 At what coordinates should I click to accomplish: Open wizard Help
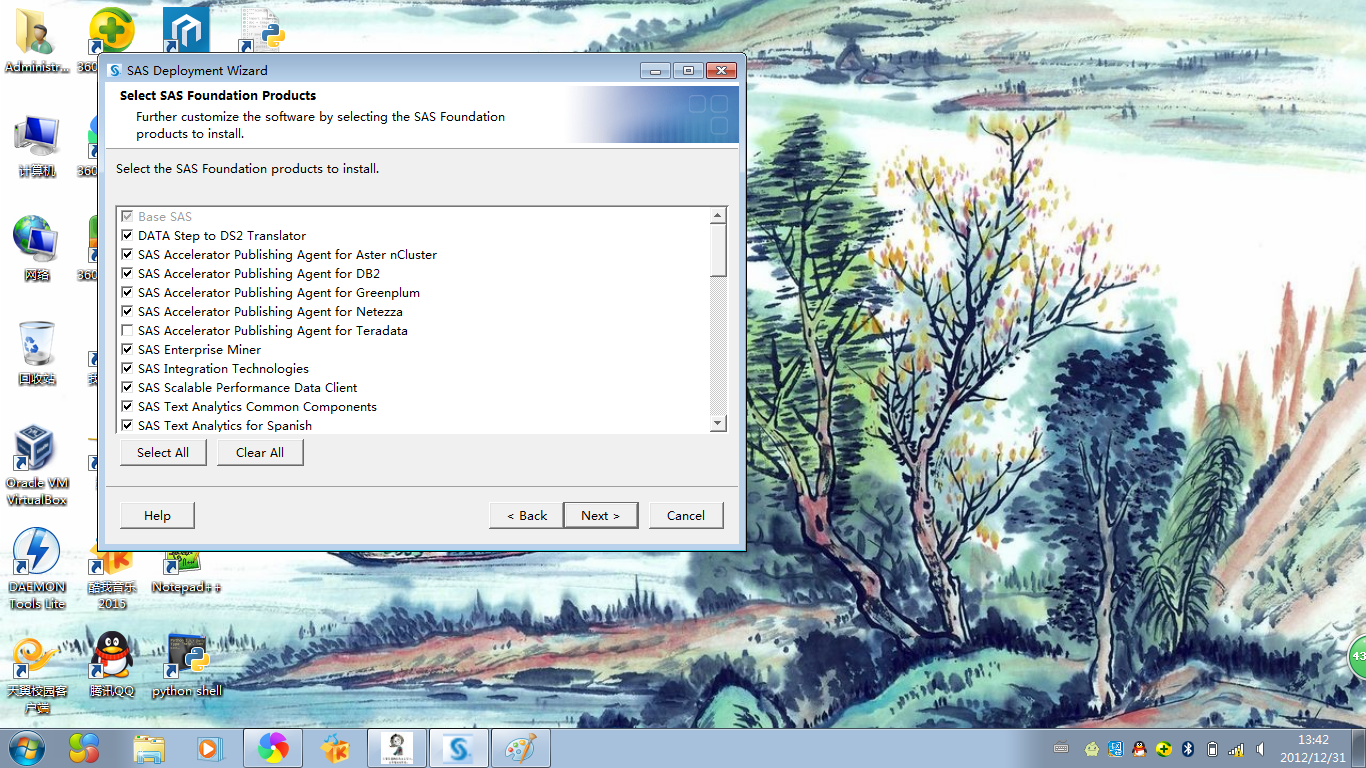click(157, 516)
